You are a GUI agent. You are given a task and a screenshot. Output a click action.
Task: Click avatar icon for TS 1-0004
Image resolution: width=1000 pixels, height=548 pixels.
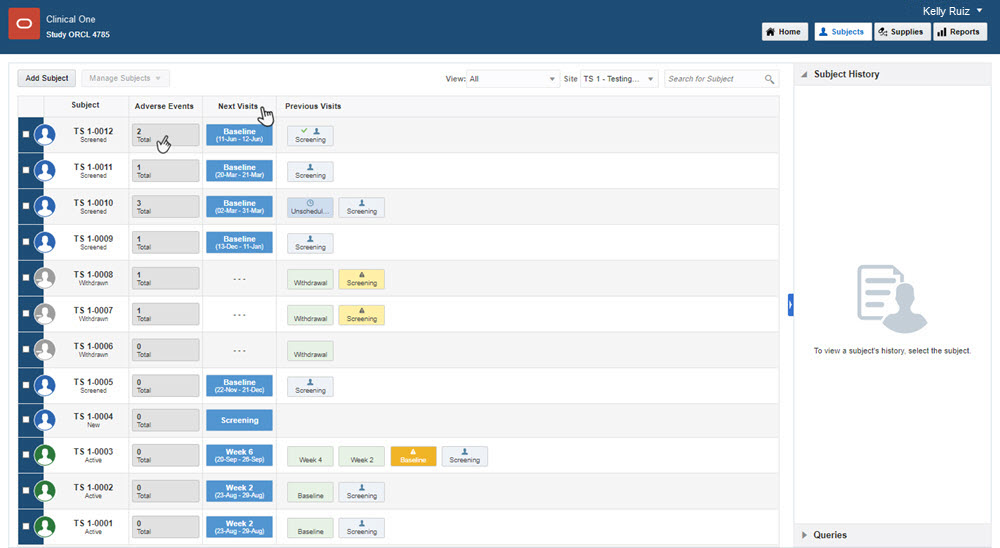(x=45, y=420)
